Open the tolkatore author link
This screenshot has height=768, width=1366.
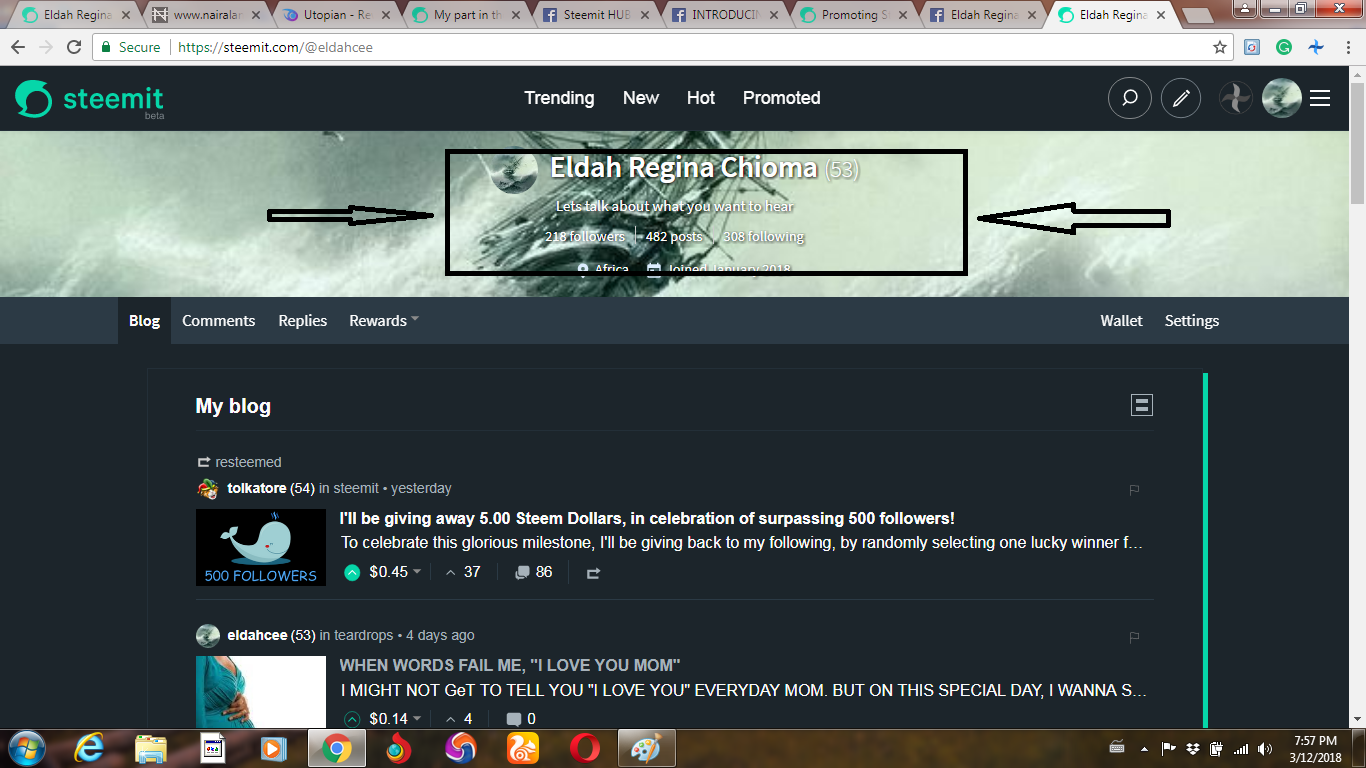(x=257, y=489)
